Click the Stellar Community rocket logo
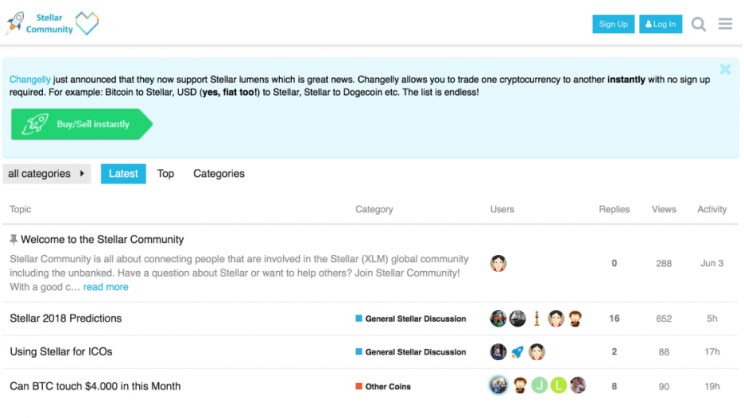Viewport: 744px width, 418px height. click(x=15, y=23)
